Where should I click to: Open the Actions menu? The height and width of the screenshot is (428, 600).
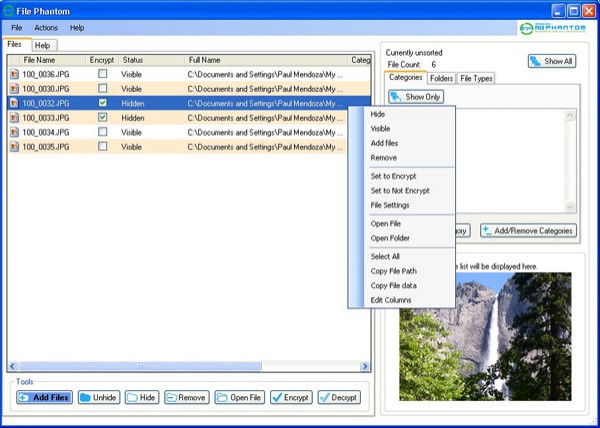click(x=46, y=27)
